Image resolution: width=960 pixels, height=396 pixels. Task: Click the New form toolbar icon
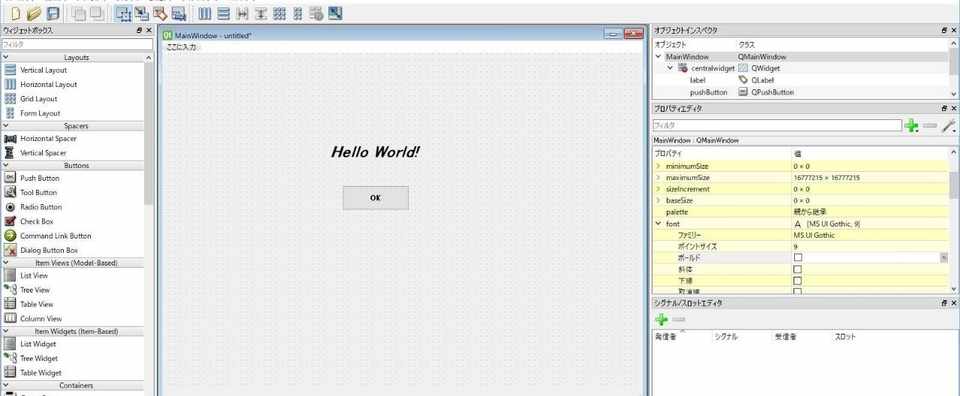pos(17,13)
